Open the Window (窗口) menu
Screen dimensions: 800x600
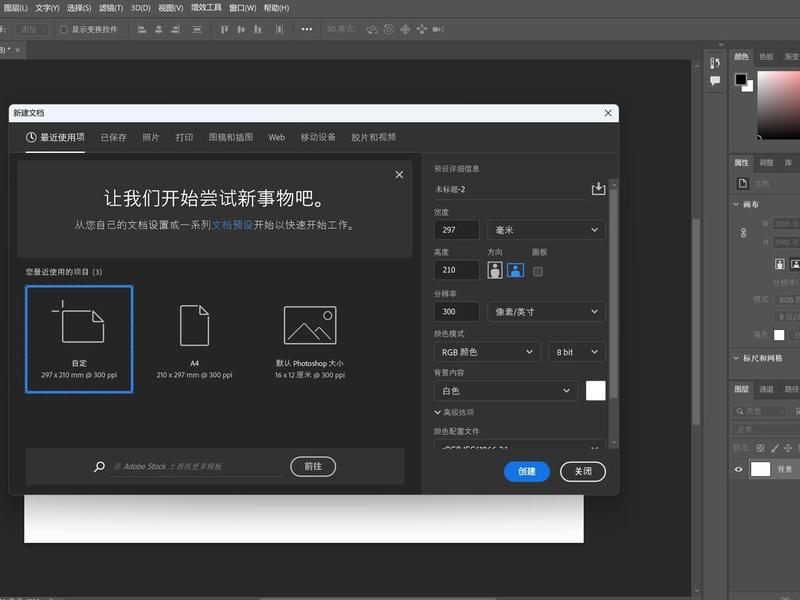(242, 8)
